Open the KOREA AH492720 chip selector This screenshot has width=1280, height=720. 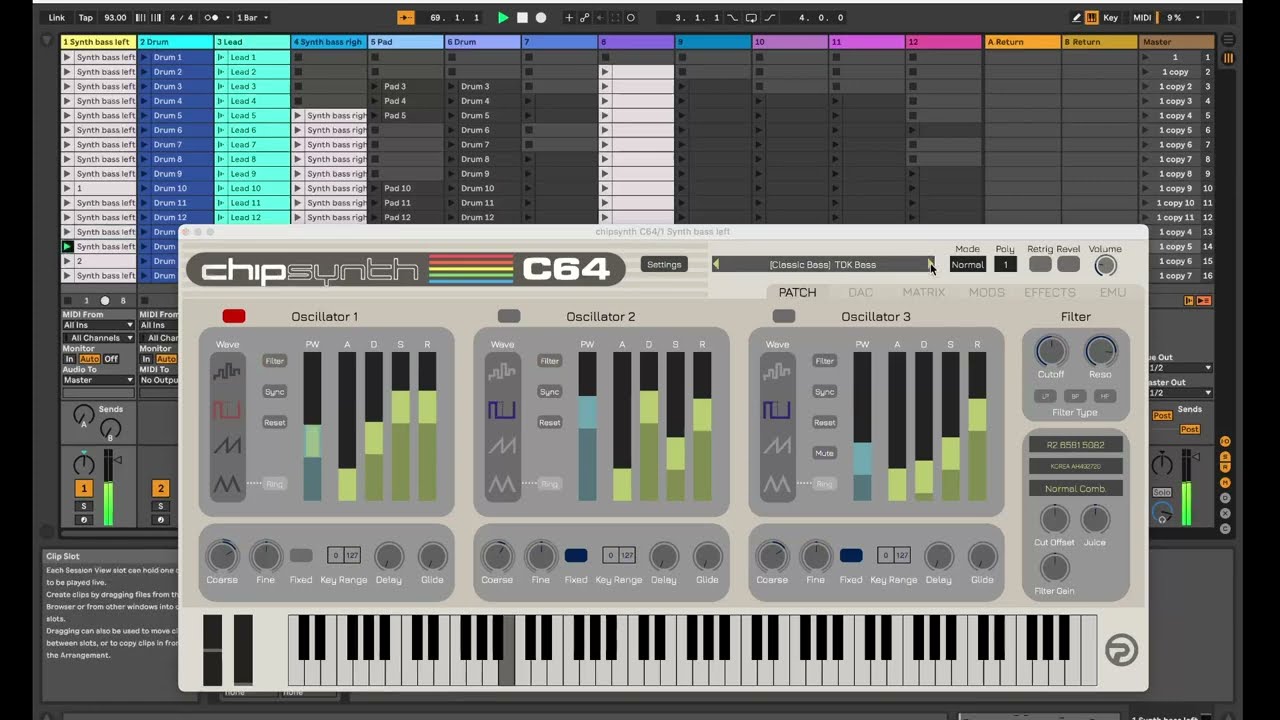click(1076, 466)
